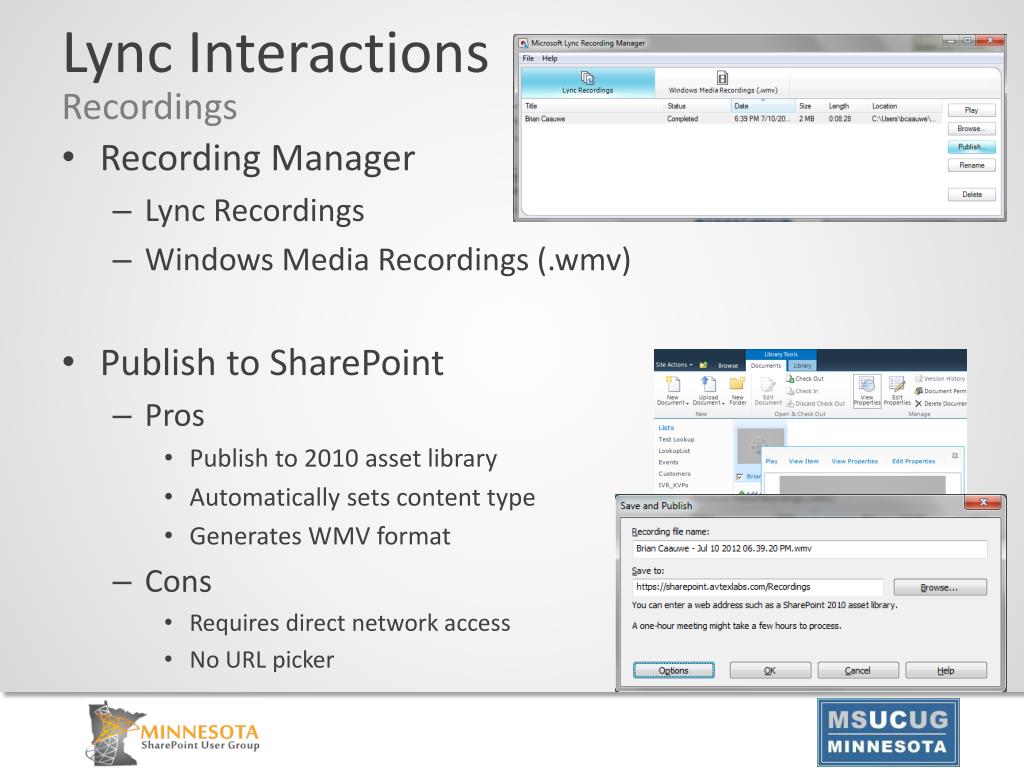Viewport: 1024px width, 768px height.
Task: Click the New Folder ribbon icon
Action: (737, 384)
